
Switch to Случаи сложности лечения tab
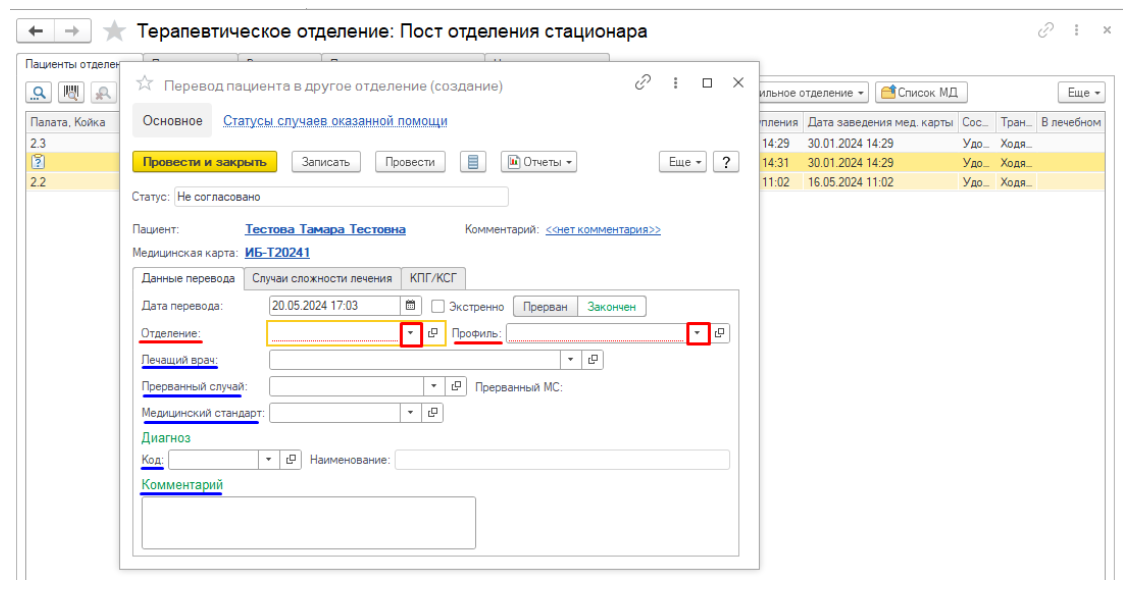[321, 278]
